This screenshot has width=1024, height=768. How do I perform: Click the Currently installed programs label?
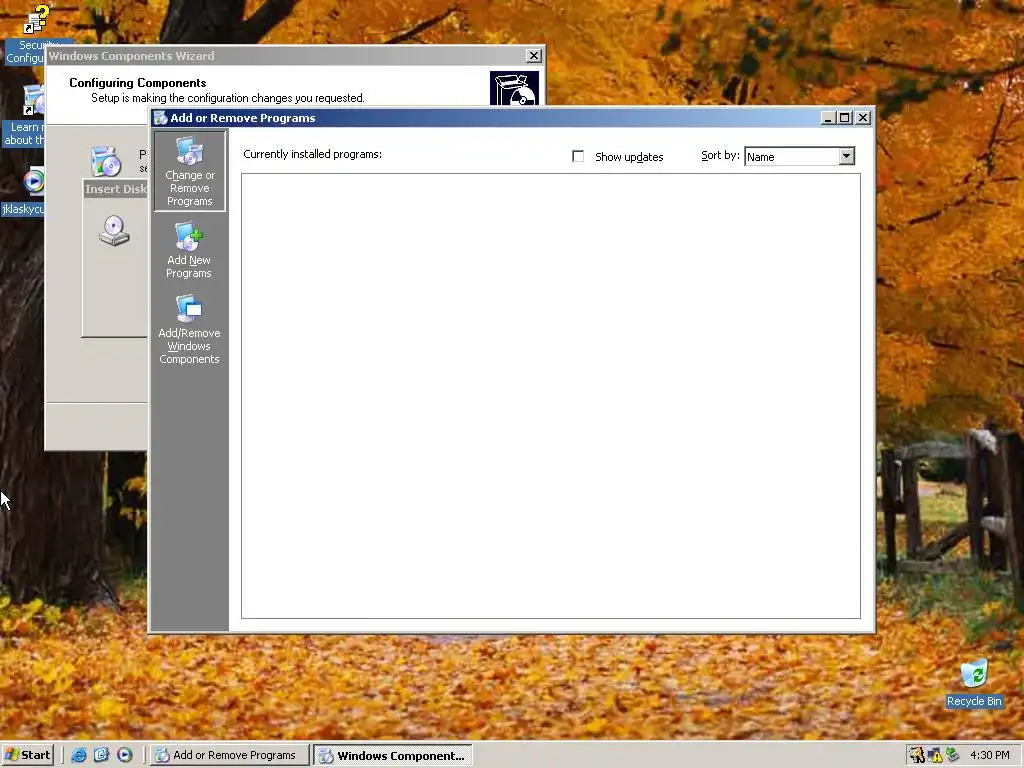click(312, 154)
